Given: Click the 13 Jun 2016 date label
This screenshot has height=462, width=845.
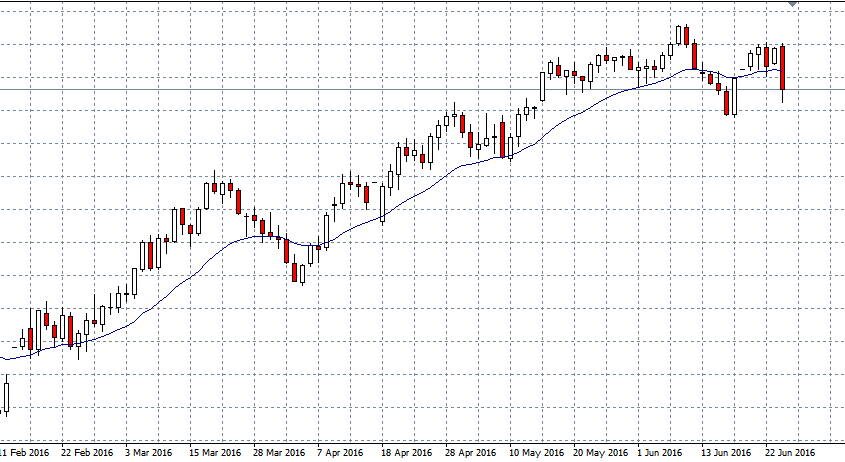Looking at the screenshot, I should click(726, 452).
